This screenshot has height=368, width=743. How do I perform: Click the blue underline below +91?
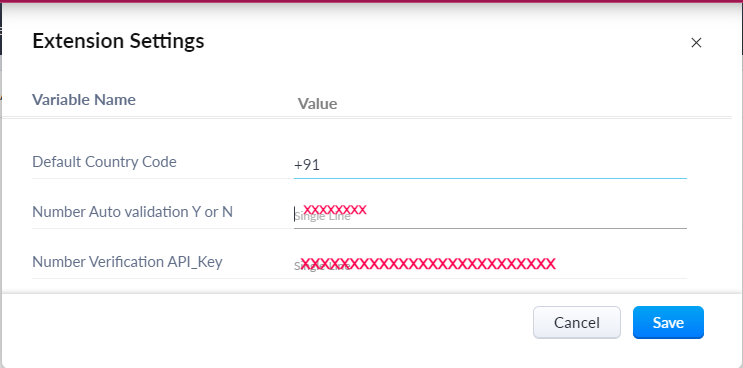click(x=490, y=178)
